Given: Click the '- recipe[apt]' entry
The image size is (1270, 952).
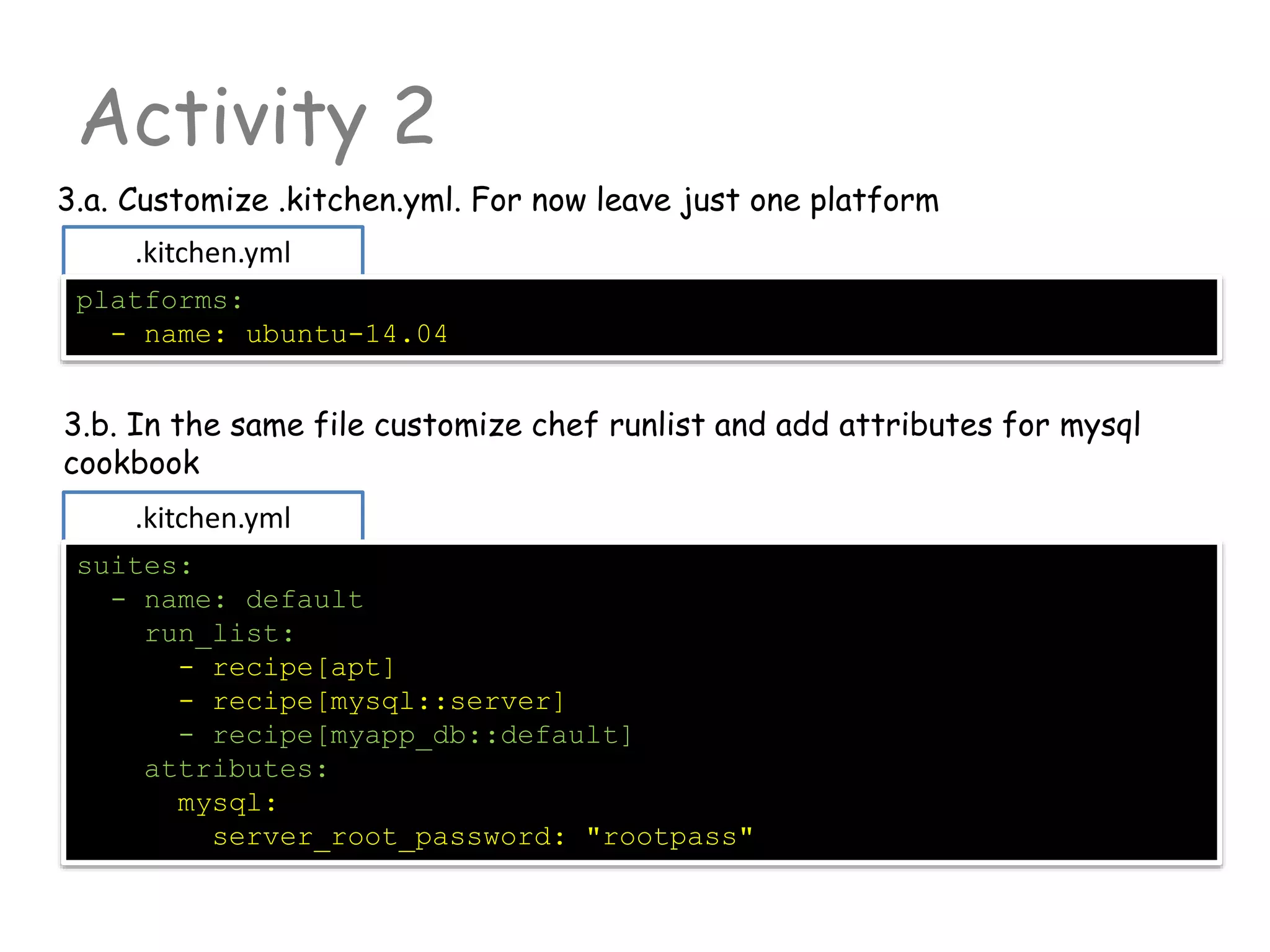Looking at the screenshot, I should [286, 668].
